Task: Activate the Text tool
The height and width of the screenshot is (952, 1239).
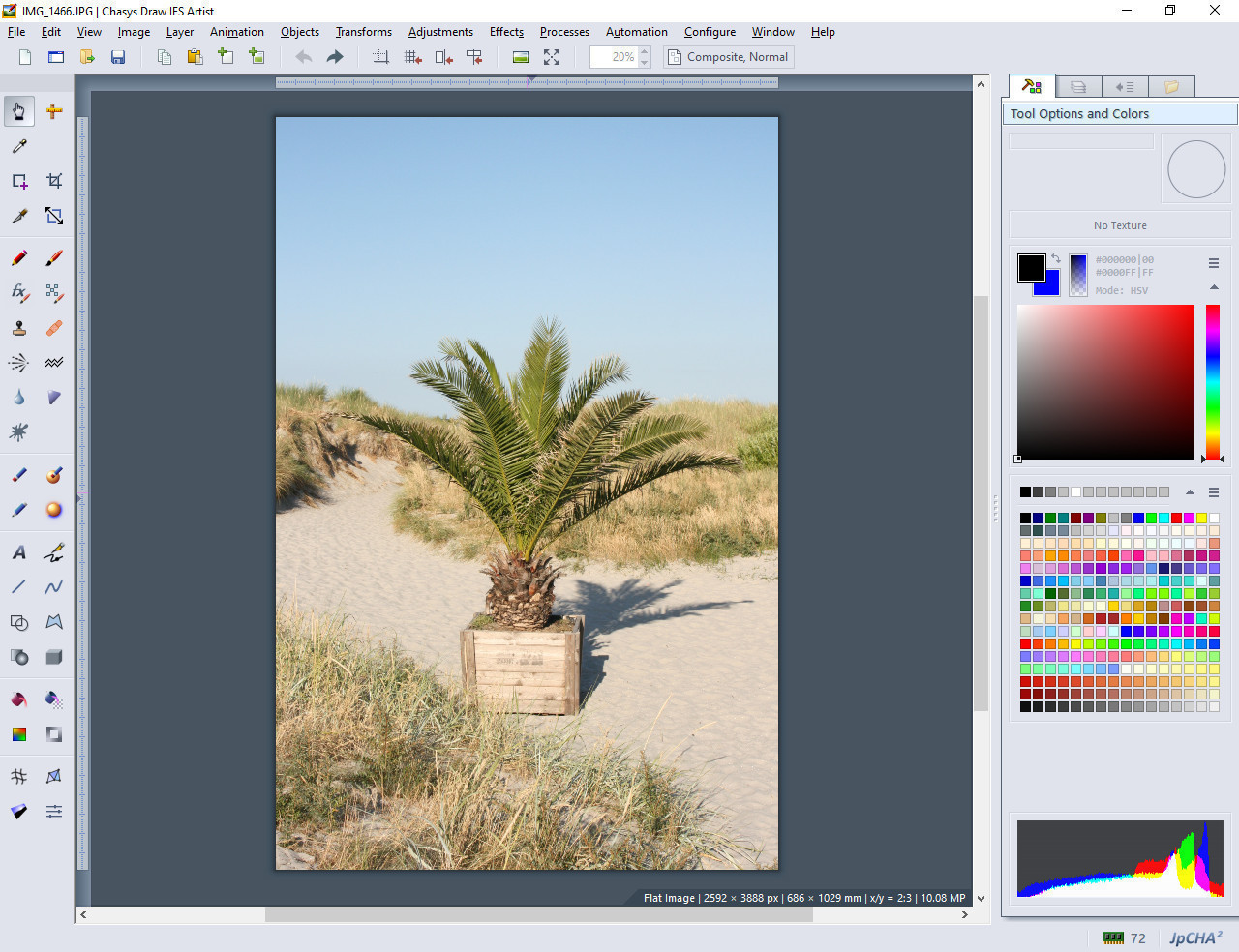Action: coord(19,552)
